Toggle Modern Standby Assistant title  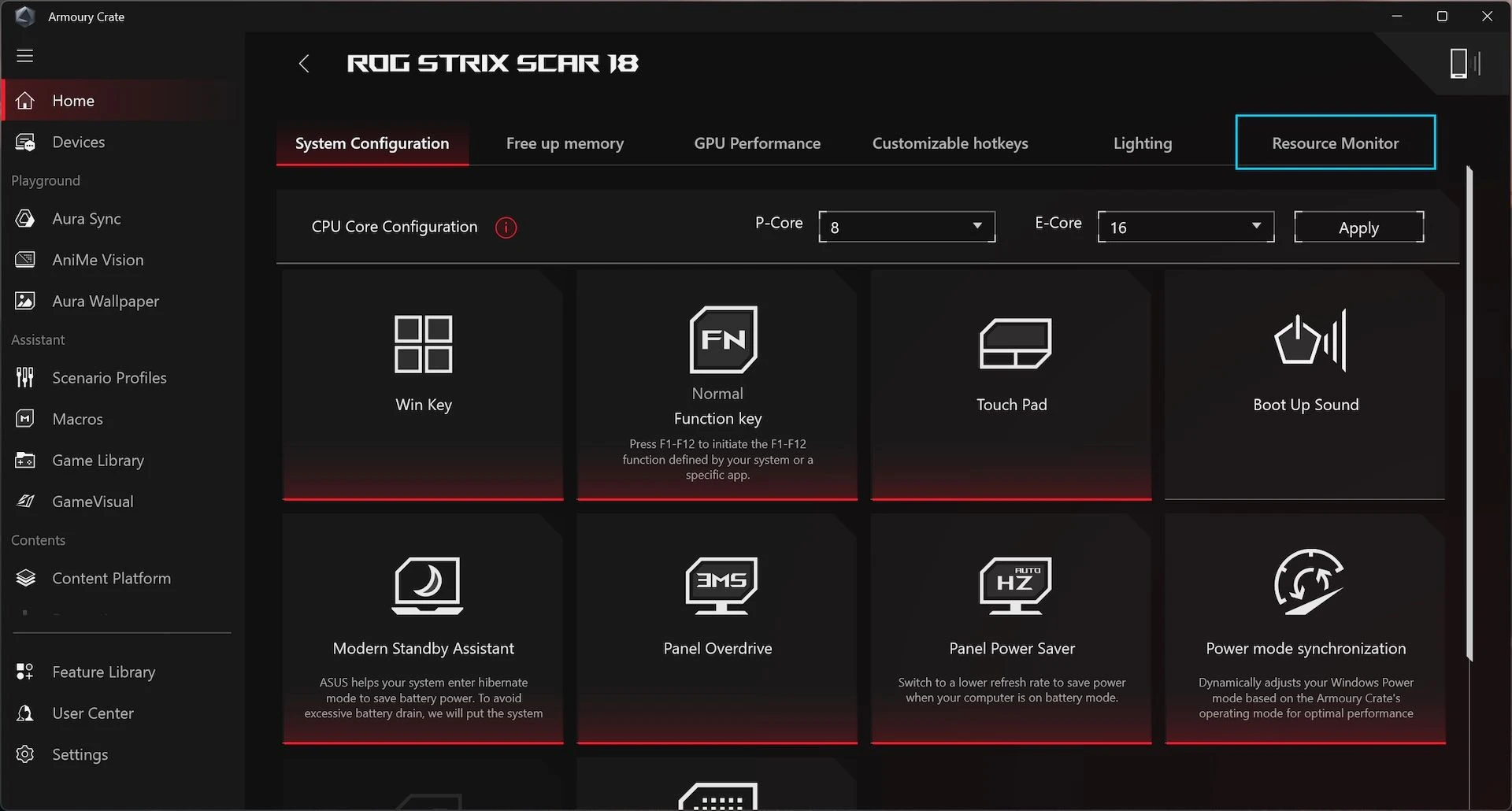[x=424, y=649]
